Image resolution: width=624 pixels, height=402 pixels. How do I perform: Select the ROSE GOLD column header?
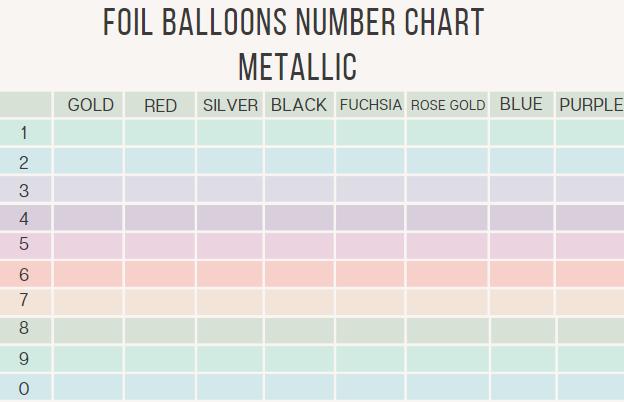coord(448,105)
